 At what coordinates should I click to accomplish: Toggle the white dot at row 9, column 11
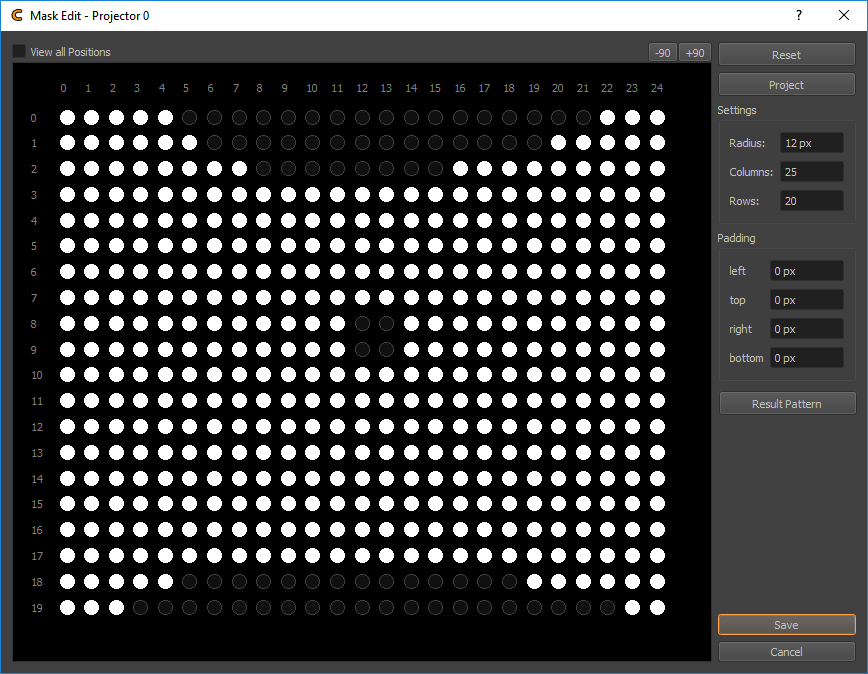[x=337, y=350]
